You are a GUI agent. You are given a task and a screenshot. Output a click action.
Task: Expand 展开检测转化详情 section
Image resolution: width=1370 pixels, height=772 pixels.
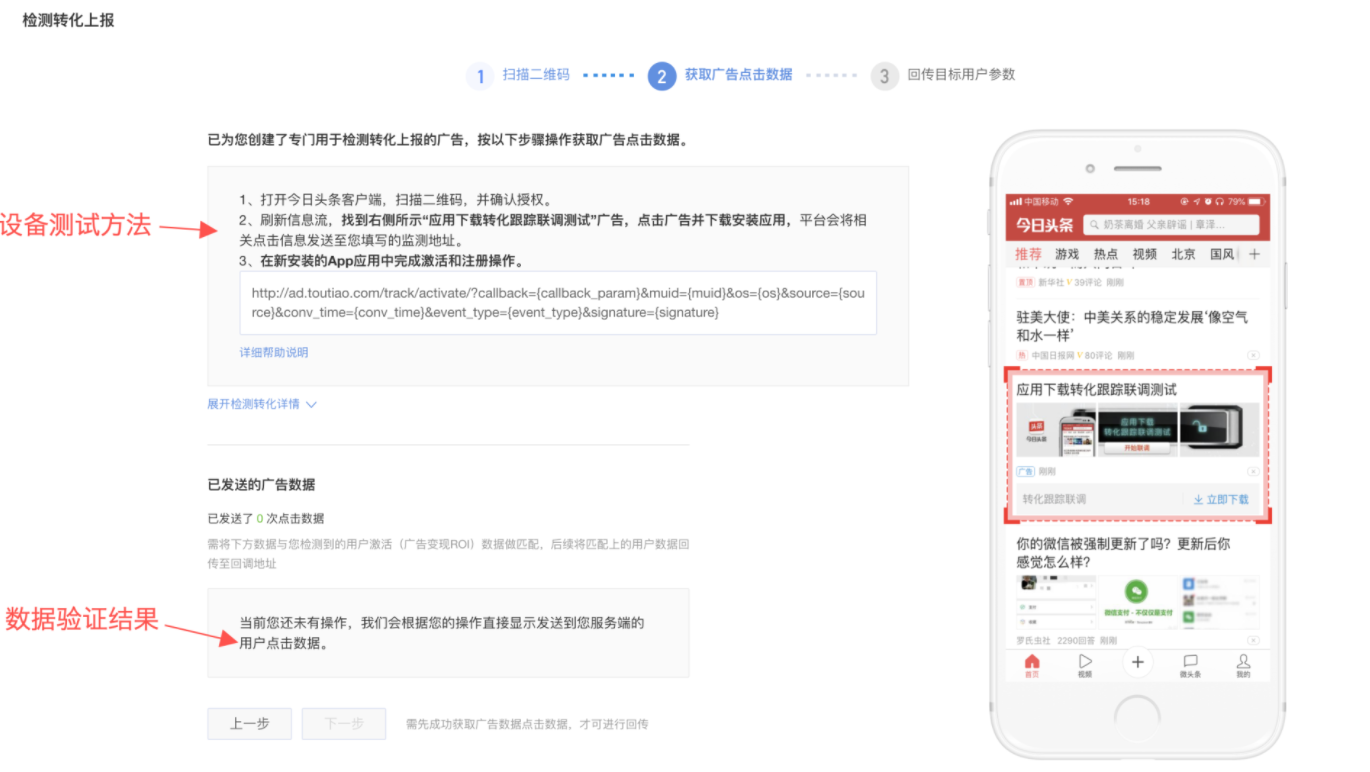tap(262, 404)
